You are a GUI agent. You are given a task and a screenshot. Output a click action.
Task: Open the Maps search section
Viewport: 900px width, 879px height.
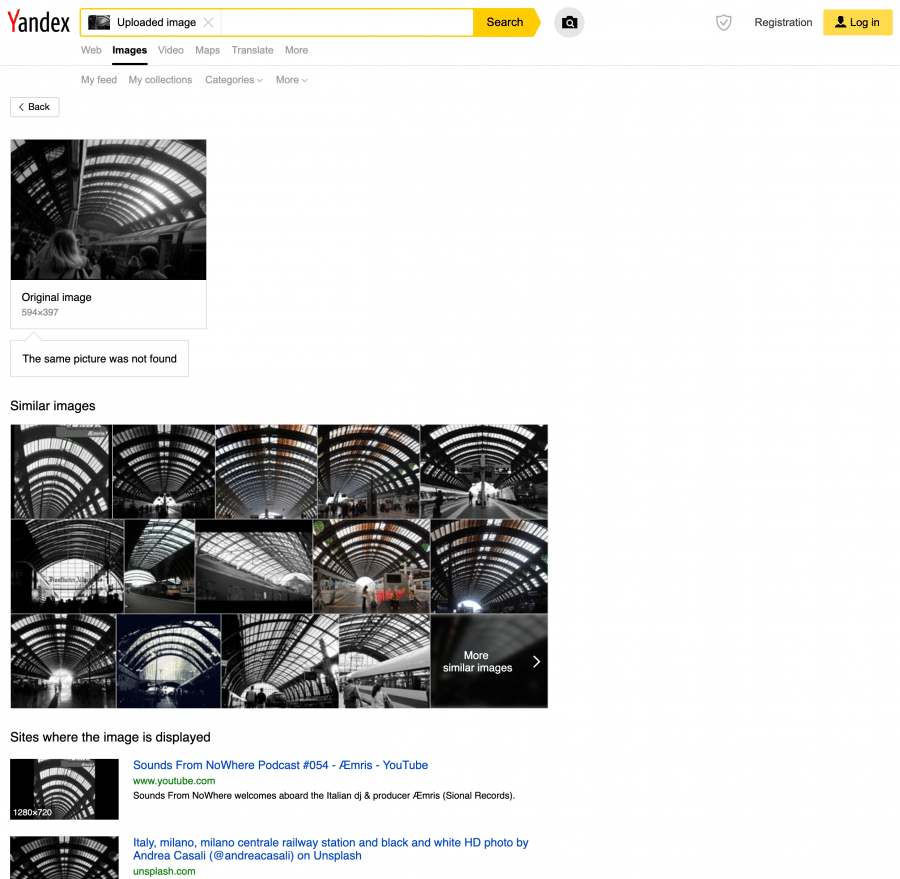(x=207, y=50)
